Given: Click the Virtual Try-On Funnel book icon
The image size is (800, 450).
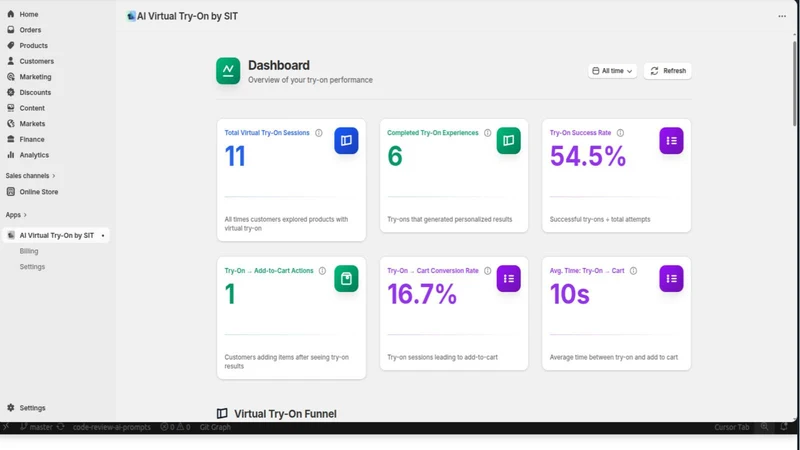Looking at the screenshot, I should [x=222, y=414].
